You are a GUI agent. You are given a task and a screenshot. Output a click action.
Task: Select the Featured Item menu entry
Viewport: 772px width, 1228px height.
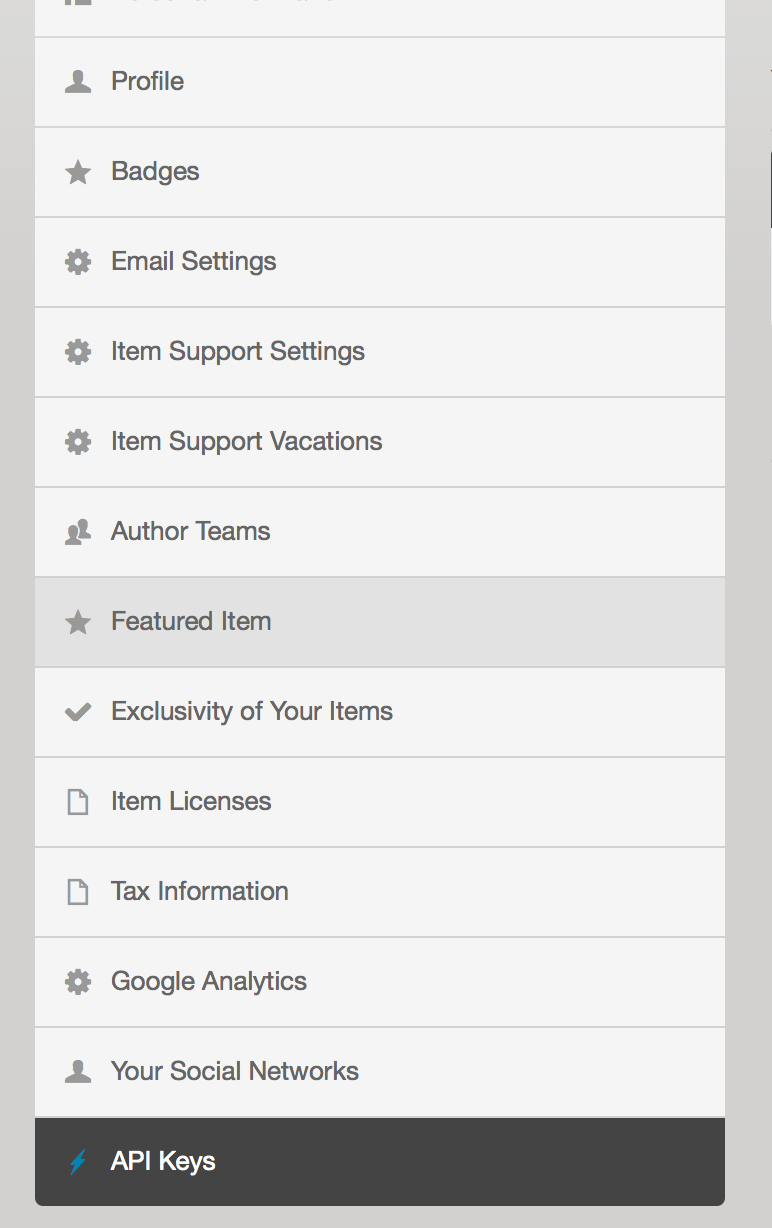tap(191, 622)
